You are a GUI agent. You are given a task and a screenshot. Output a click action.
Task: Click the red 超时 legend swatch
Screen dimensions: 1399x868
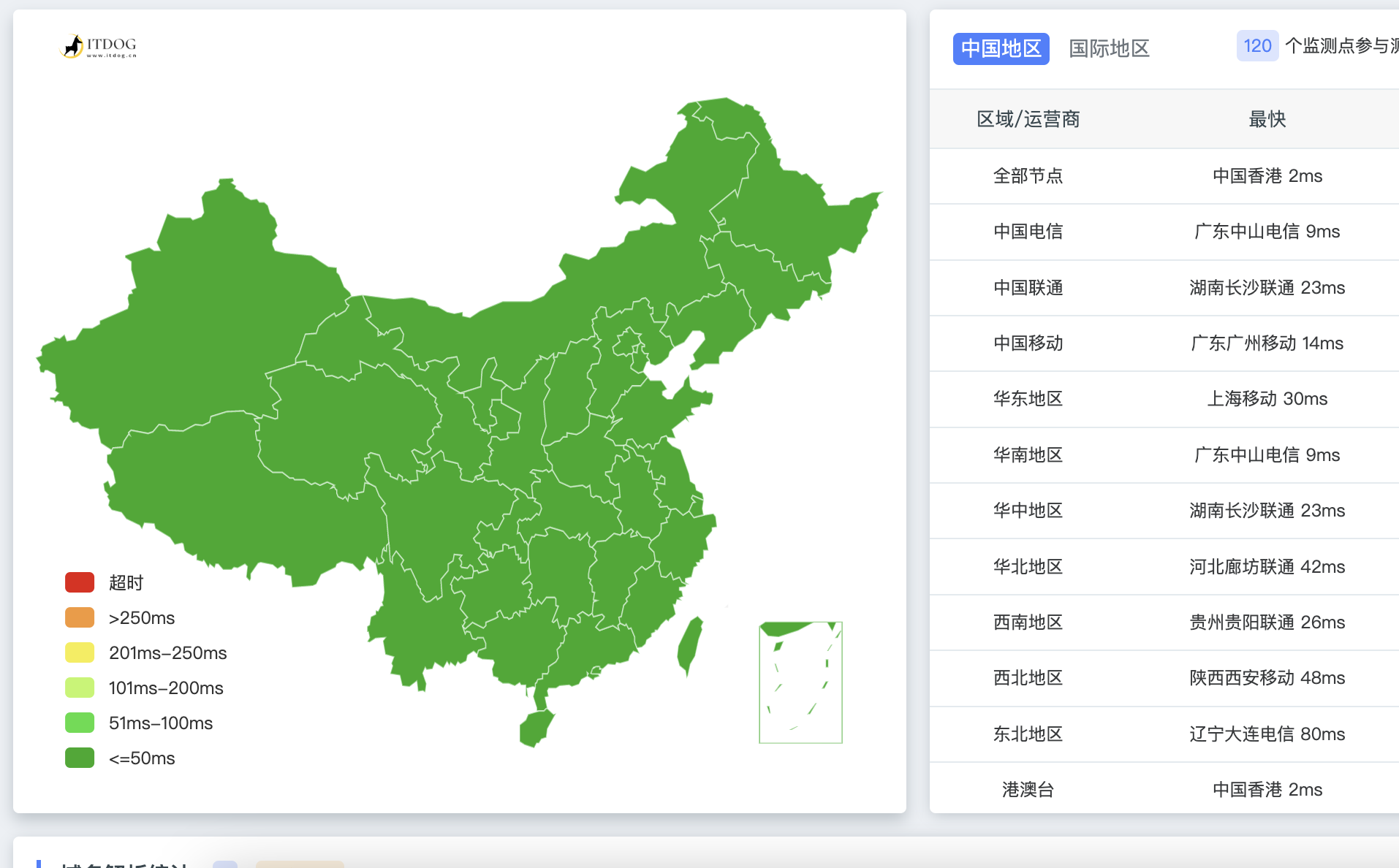click(x=80, y=582)
